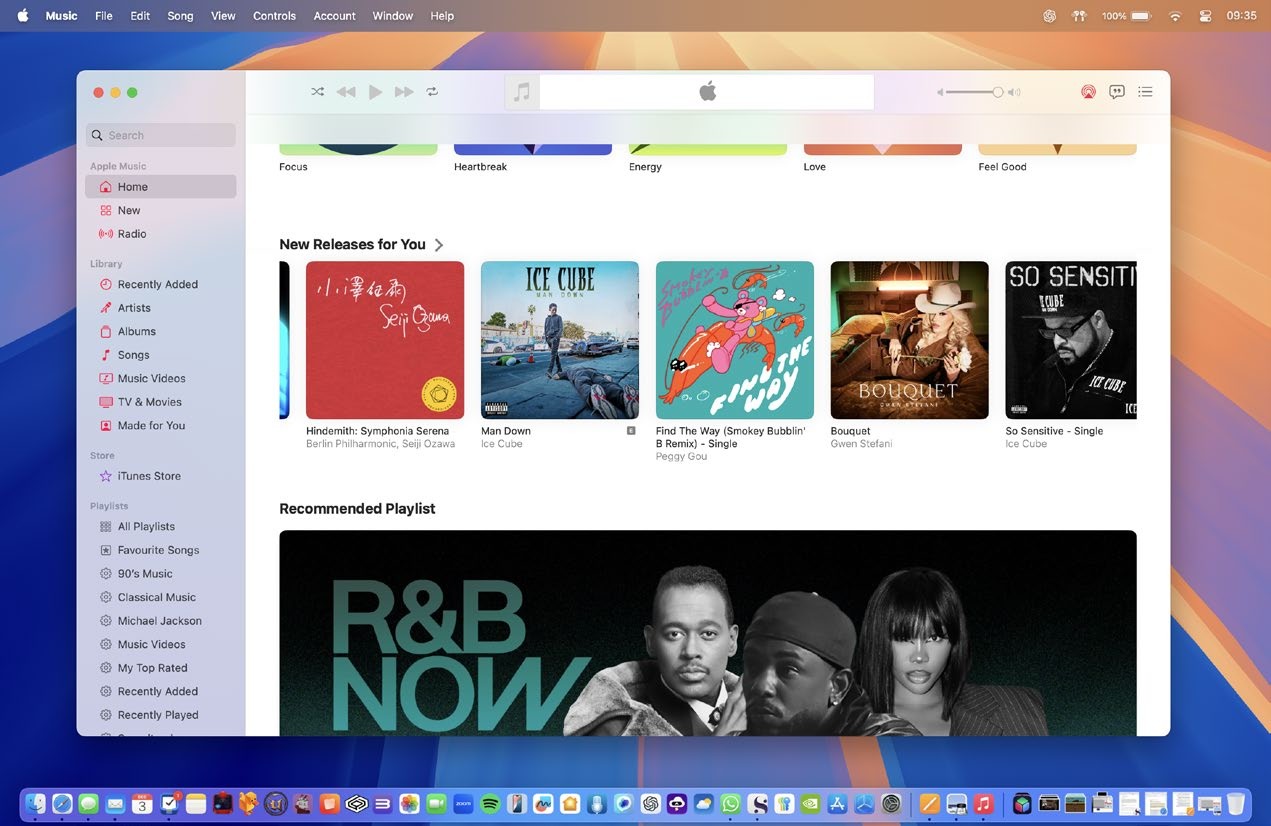Show Songs in the library
The height and width of the screenshot is (826, 1271).
click(x=161, y=355)
